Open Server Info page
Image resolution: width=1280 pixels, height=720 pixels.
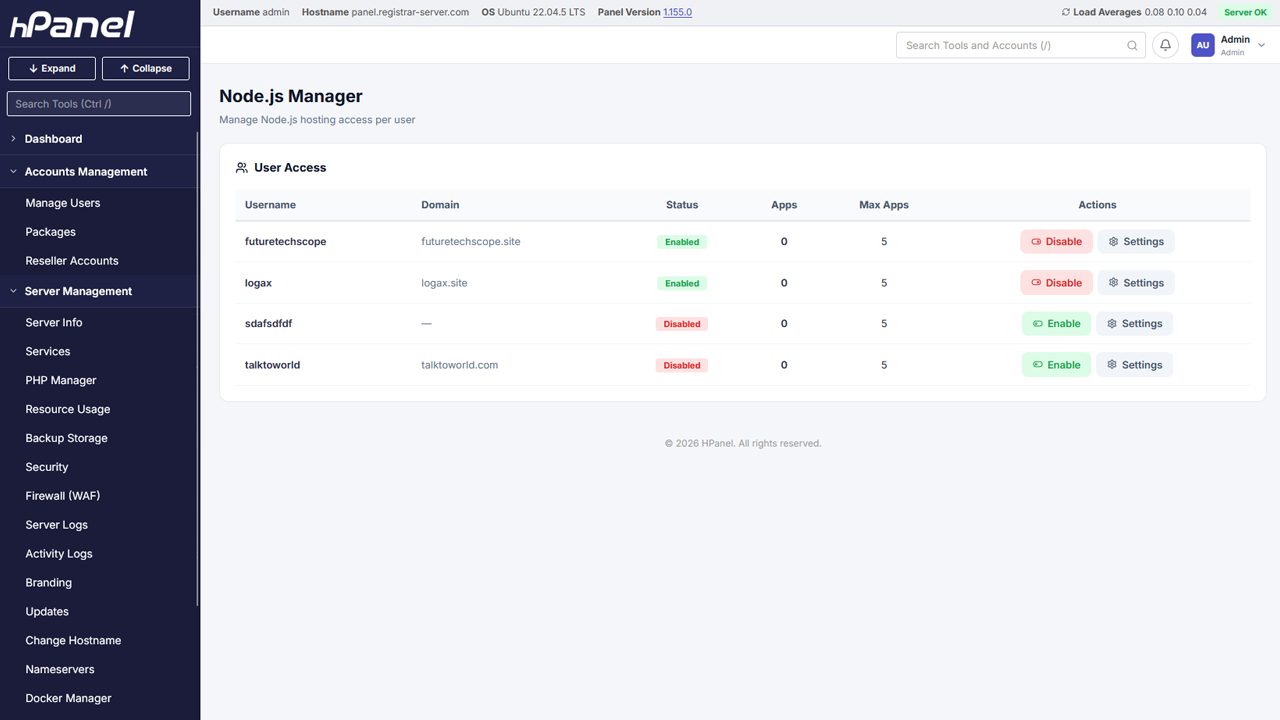54,323
